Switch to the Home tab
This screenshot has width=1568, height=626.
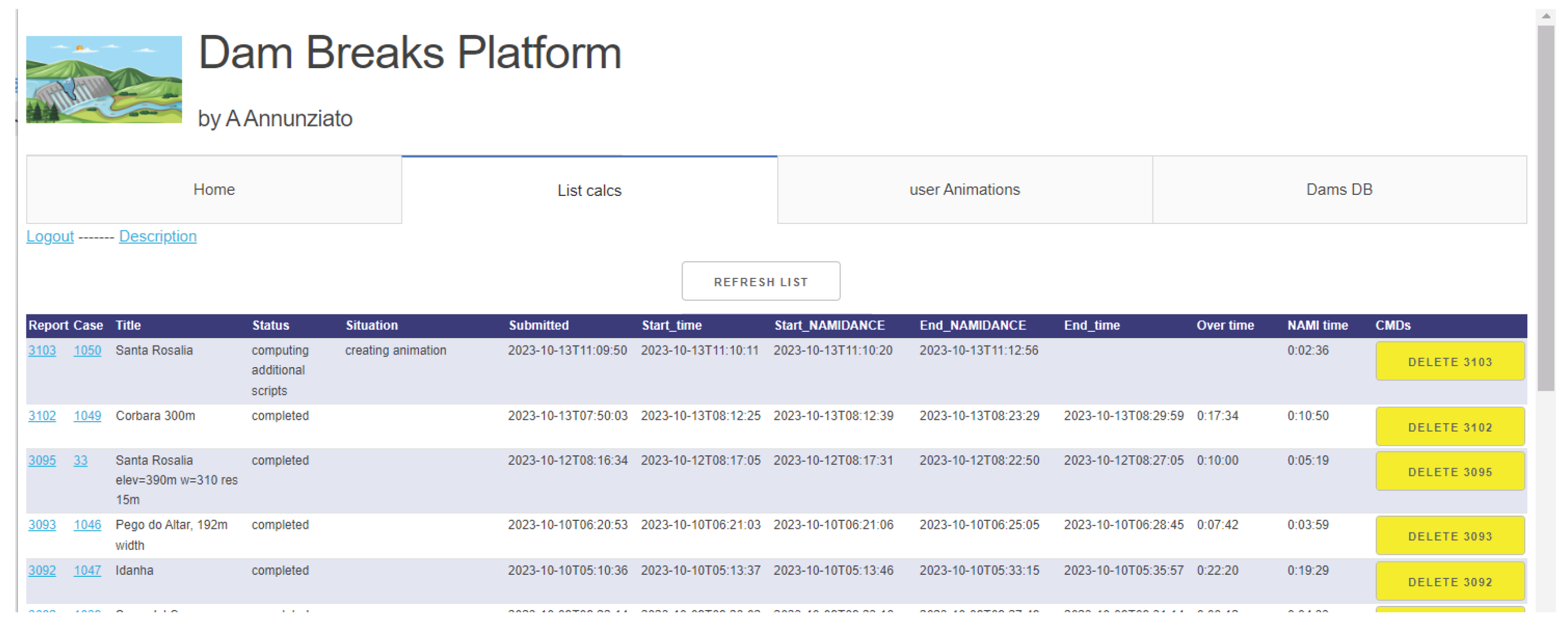coord(213,189)
